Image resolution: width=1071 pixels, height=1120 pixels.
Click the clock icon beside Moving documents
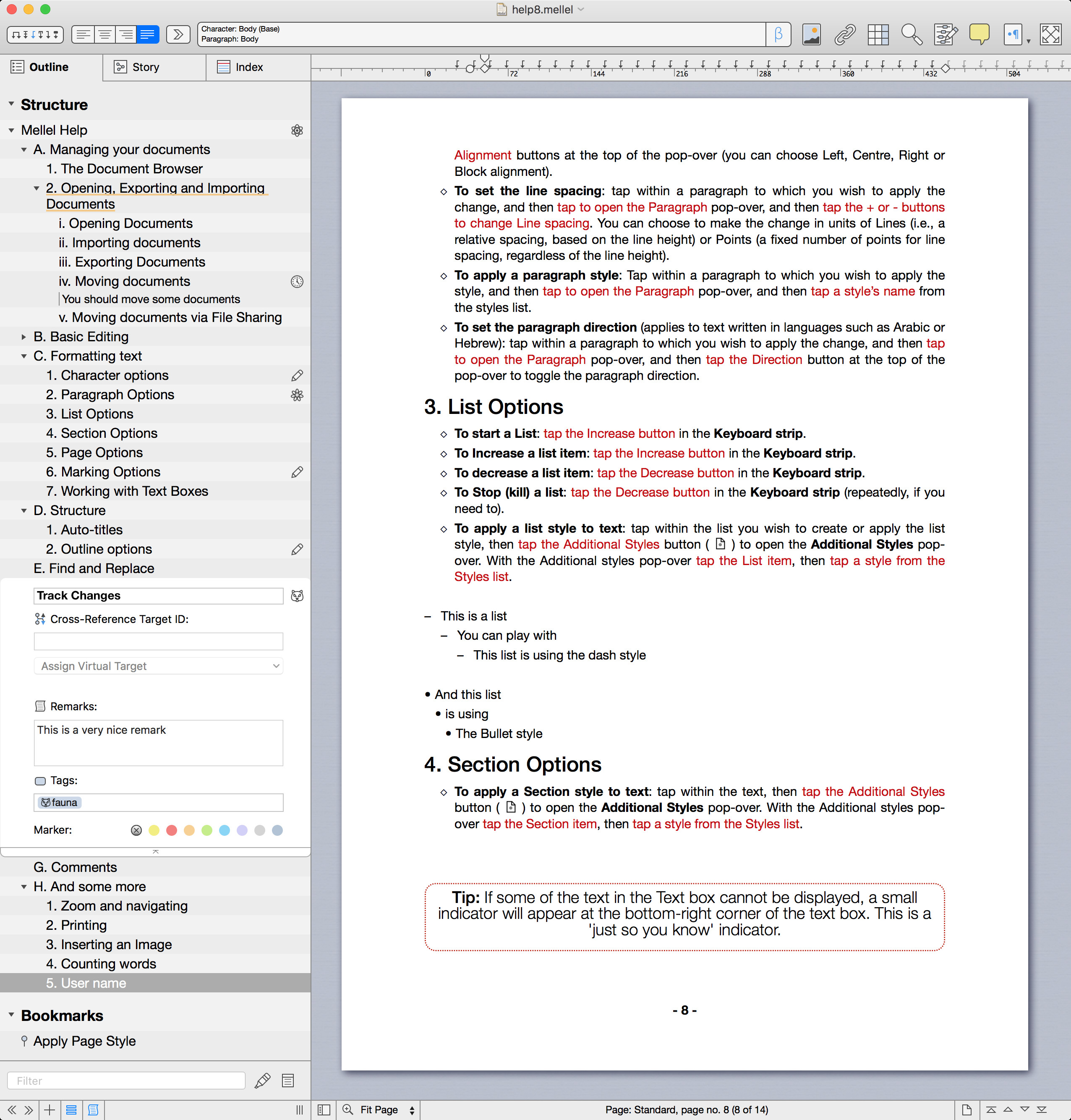click(297, 281)
